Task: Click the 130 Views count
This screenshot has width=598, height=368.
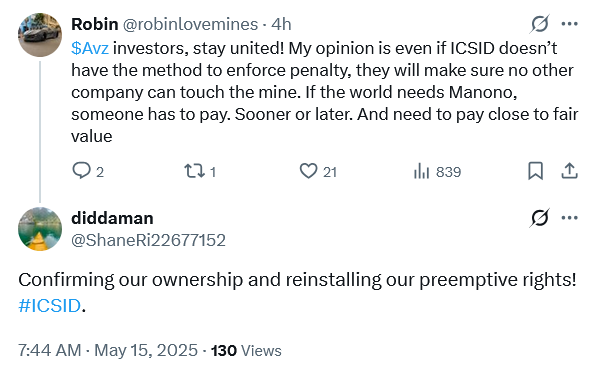Action: 246,350
